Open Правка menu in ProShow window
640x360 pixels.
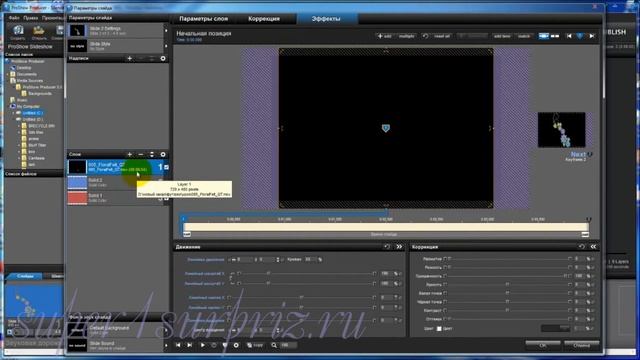(30, 18)
